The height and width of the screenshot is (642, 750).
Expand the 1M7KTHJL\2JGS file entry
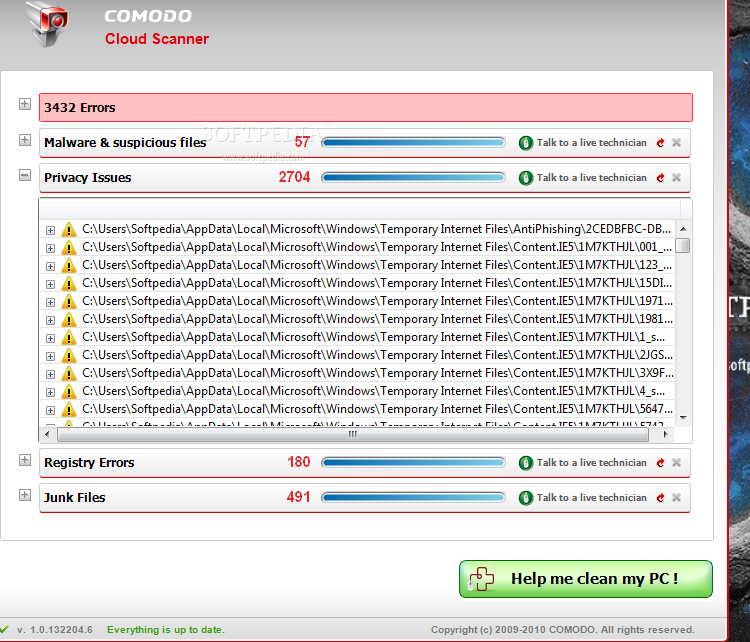click(50, 356)
